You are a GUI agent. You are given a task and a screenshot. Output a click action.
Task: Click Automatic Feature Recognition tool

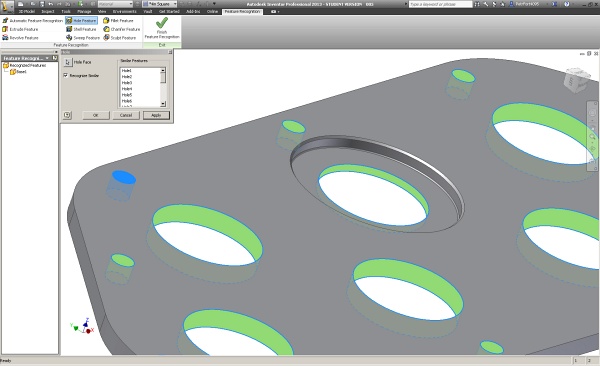(x=32, y=21)
